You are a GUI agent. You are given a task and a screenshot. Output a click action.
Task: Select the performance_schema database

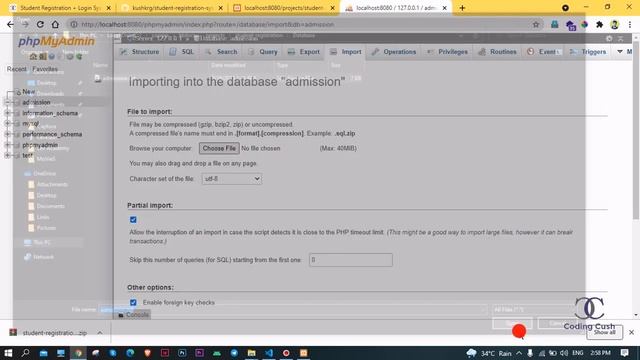[x=52, y=134]
